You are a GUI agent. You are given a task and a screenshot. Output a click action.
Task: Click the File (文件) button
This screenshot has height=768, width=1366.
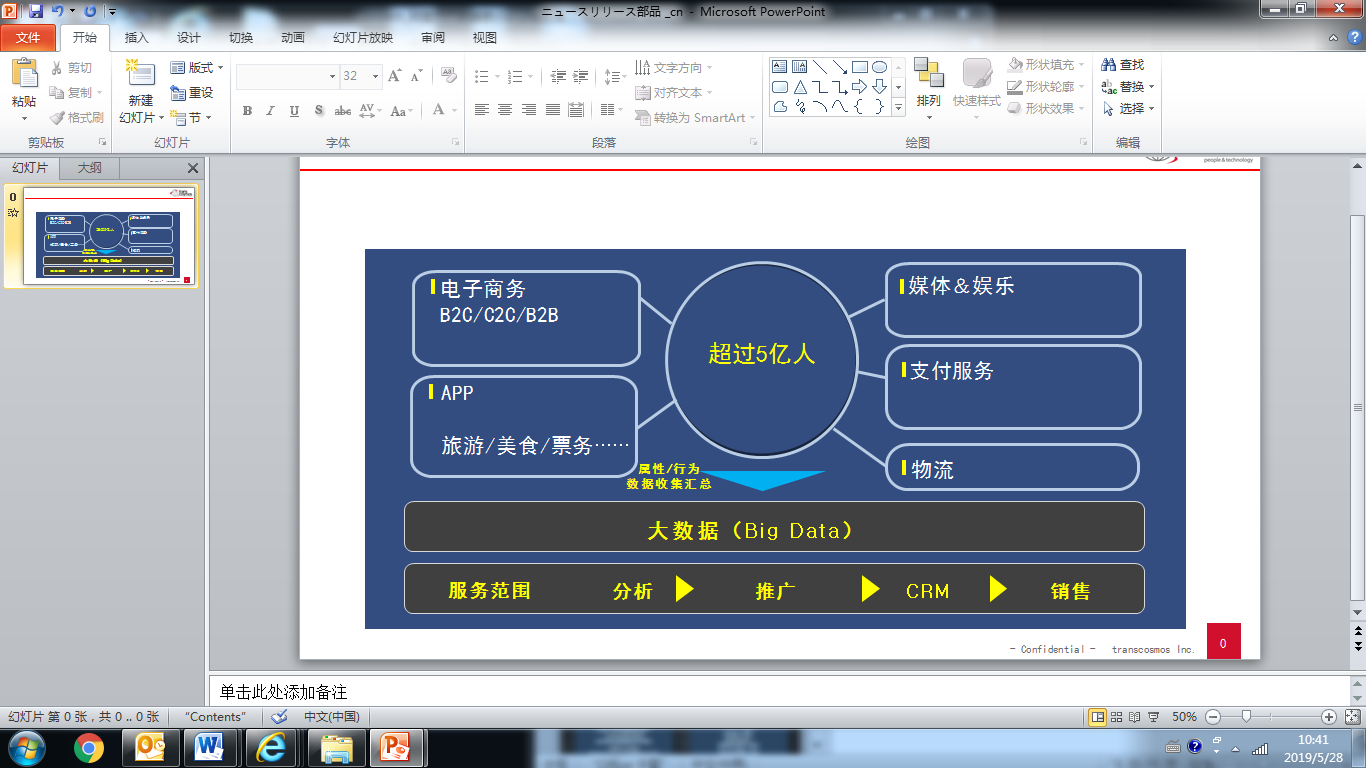28,38
